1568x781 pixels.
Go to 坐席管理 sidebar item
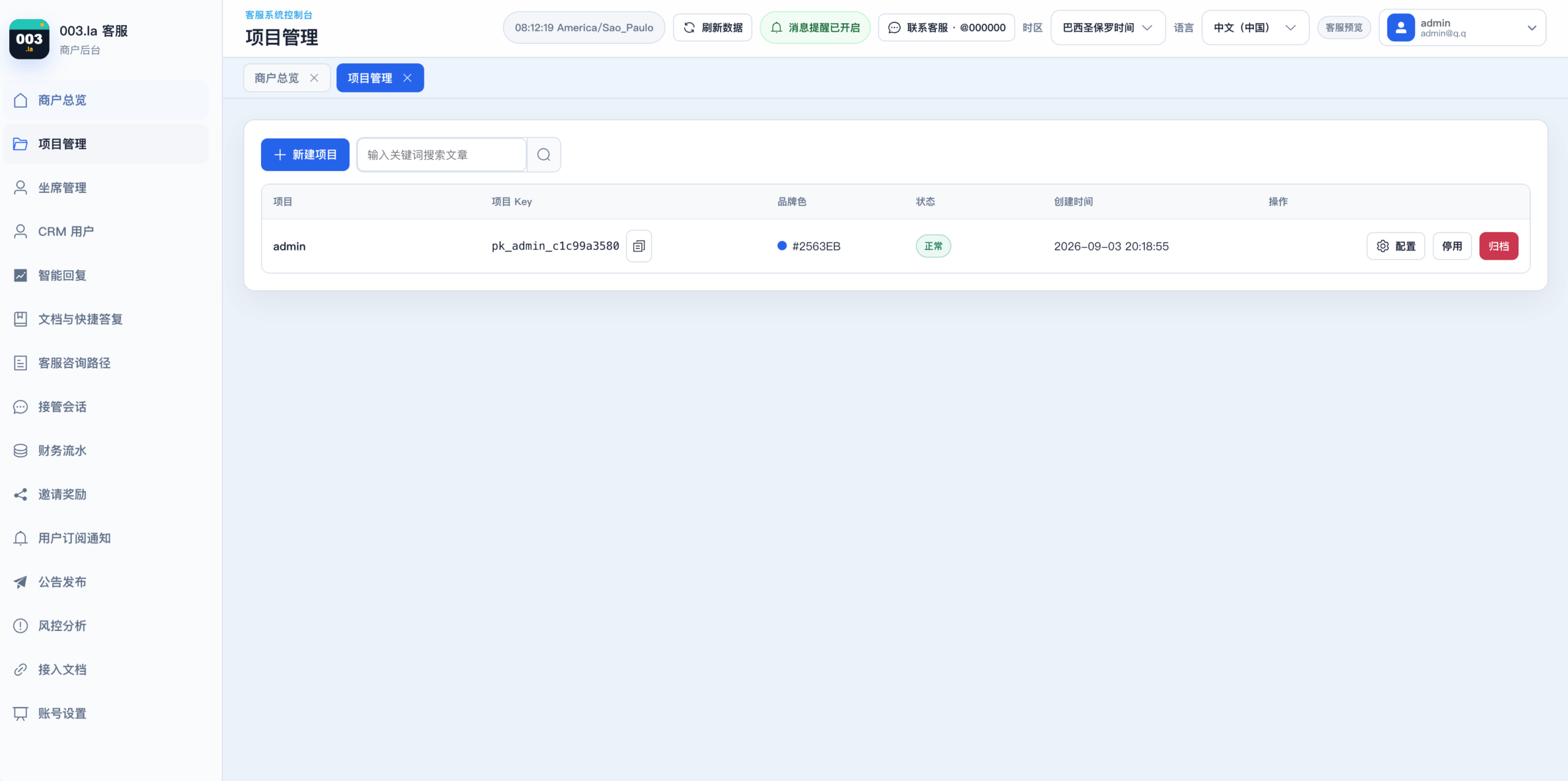pos(105,187)
